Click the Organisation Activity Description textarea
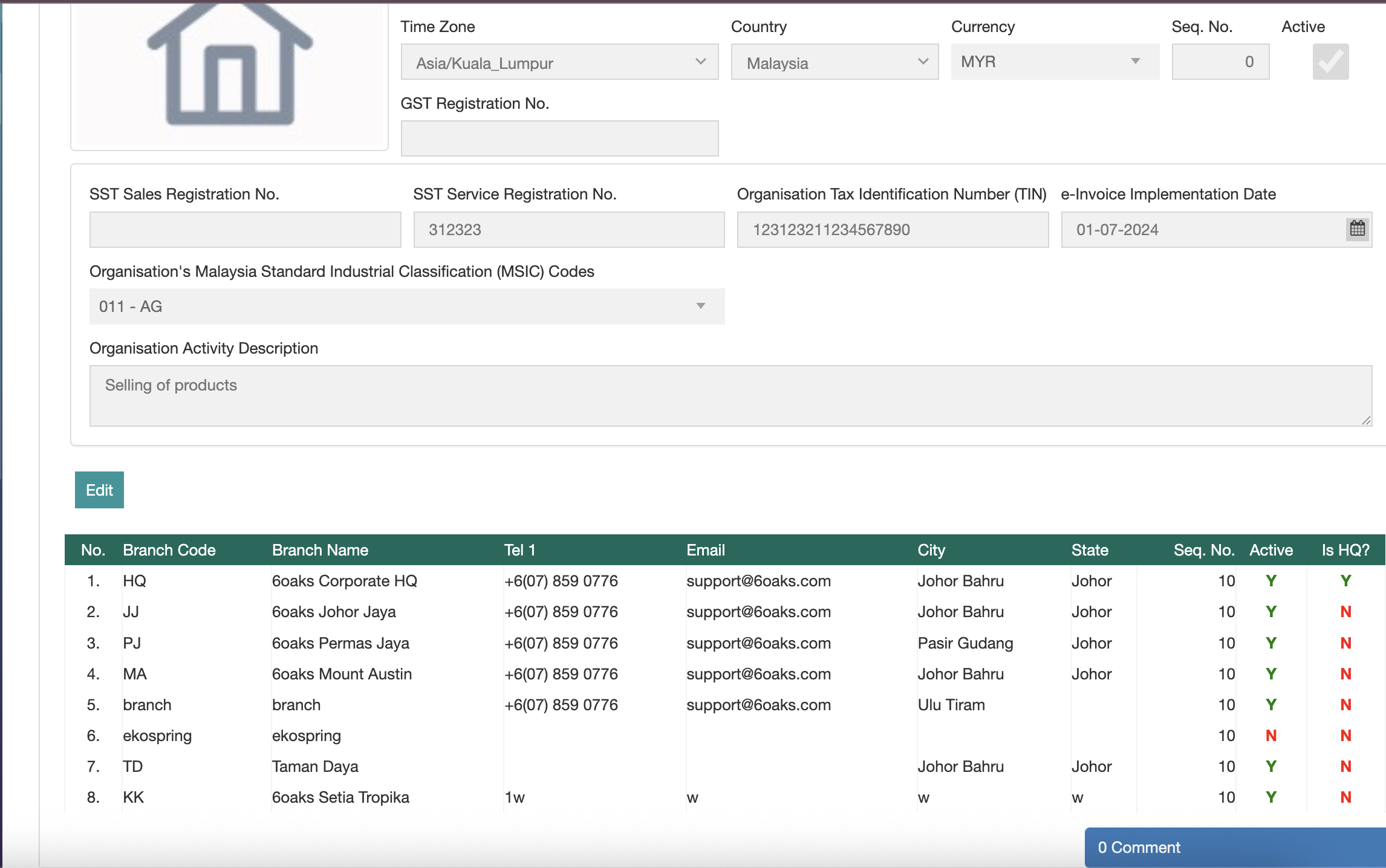1386x868 pixels. [730, 396]
